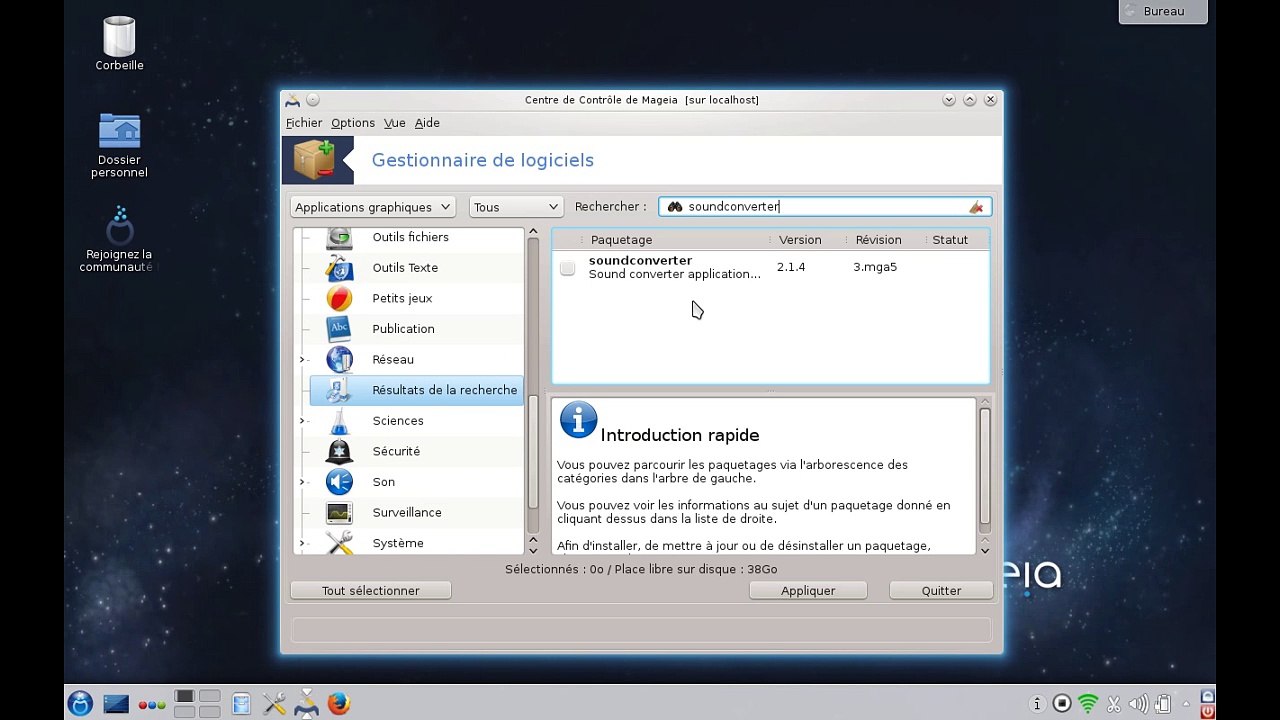Click the Tout sélectionner button

pyautogui.click(x=371, y=591)
